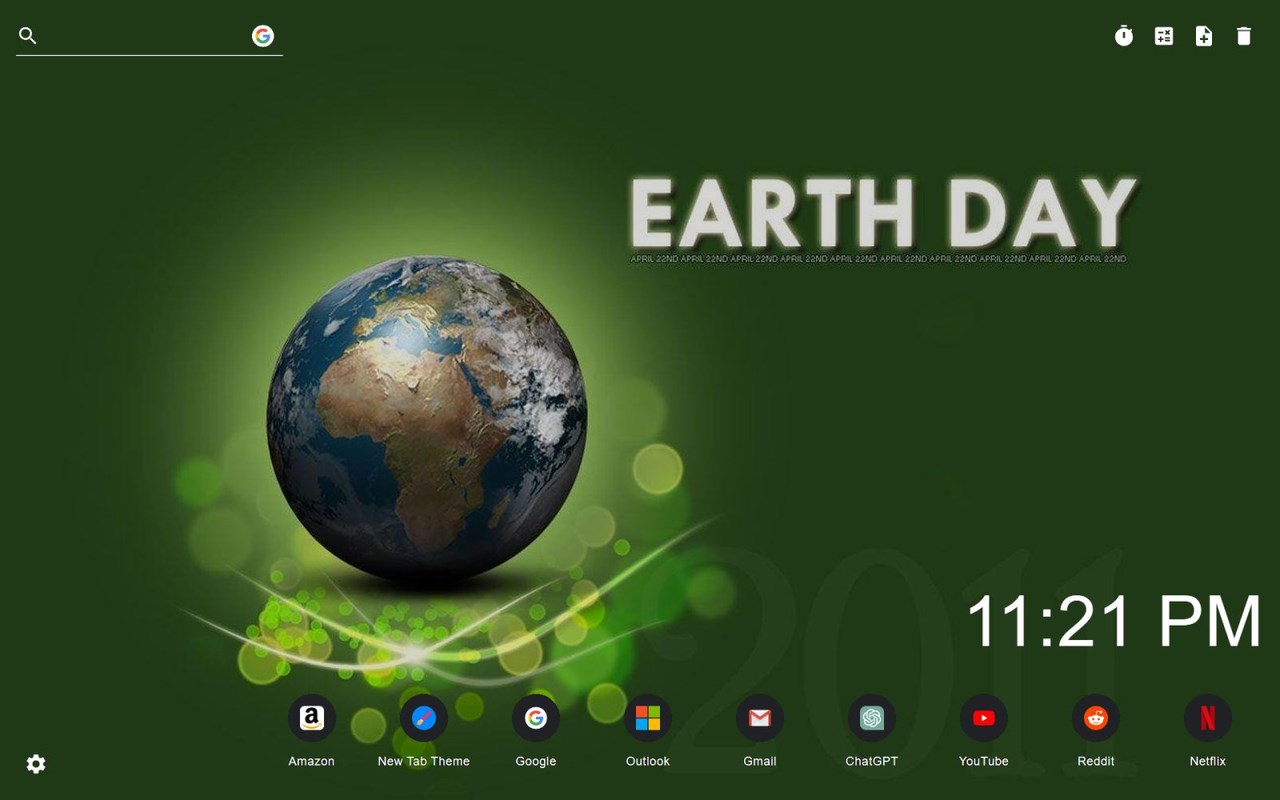The width and height of the screenshot is (1280, 800).
Task: Click the Amazon label text
Action: tap(312, 761)
